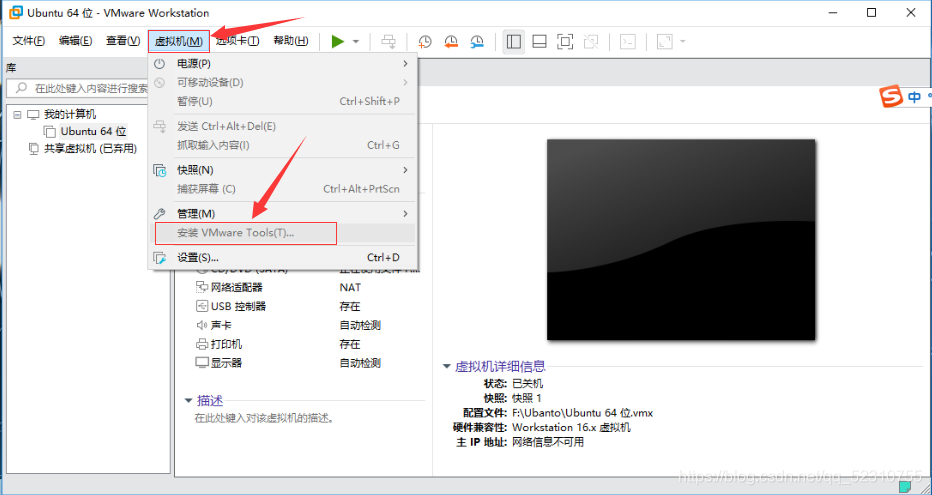Click the VMware Workstation title bar icon
The width and height of the screenshot is (932, 495).
[16, 12]
